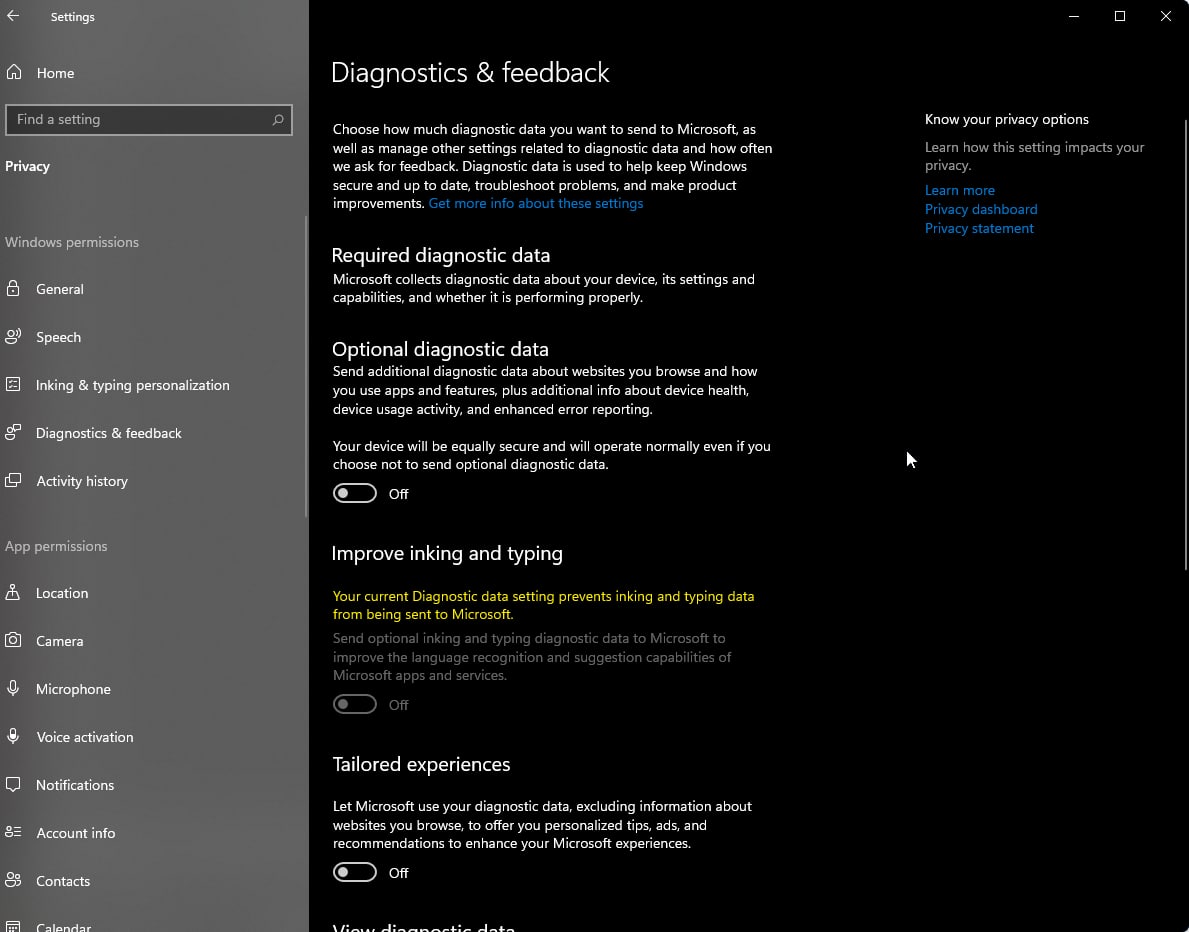Click the Diagnostics & feedback sidebar icon

13,432
